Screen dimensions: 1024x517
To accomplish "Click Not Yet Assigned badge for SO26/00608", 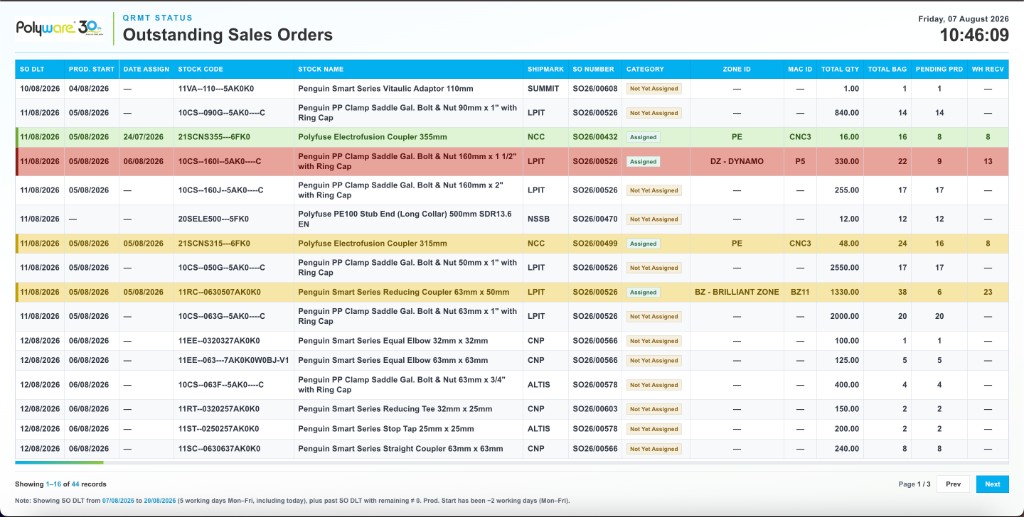I will 654,89.
